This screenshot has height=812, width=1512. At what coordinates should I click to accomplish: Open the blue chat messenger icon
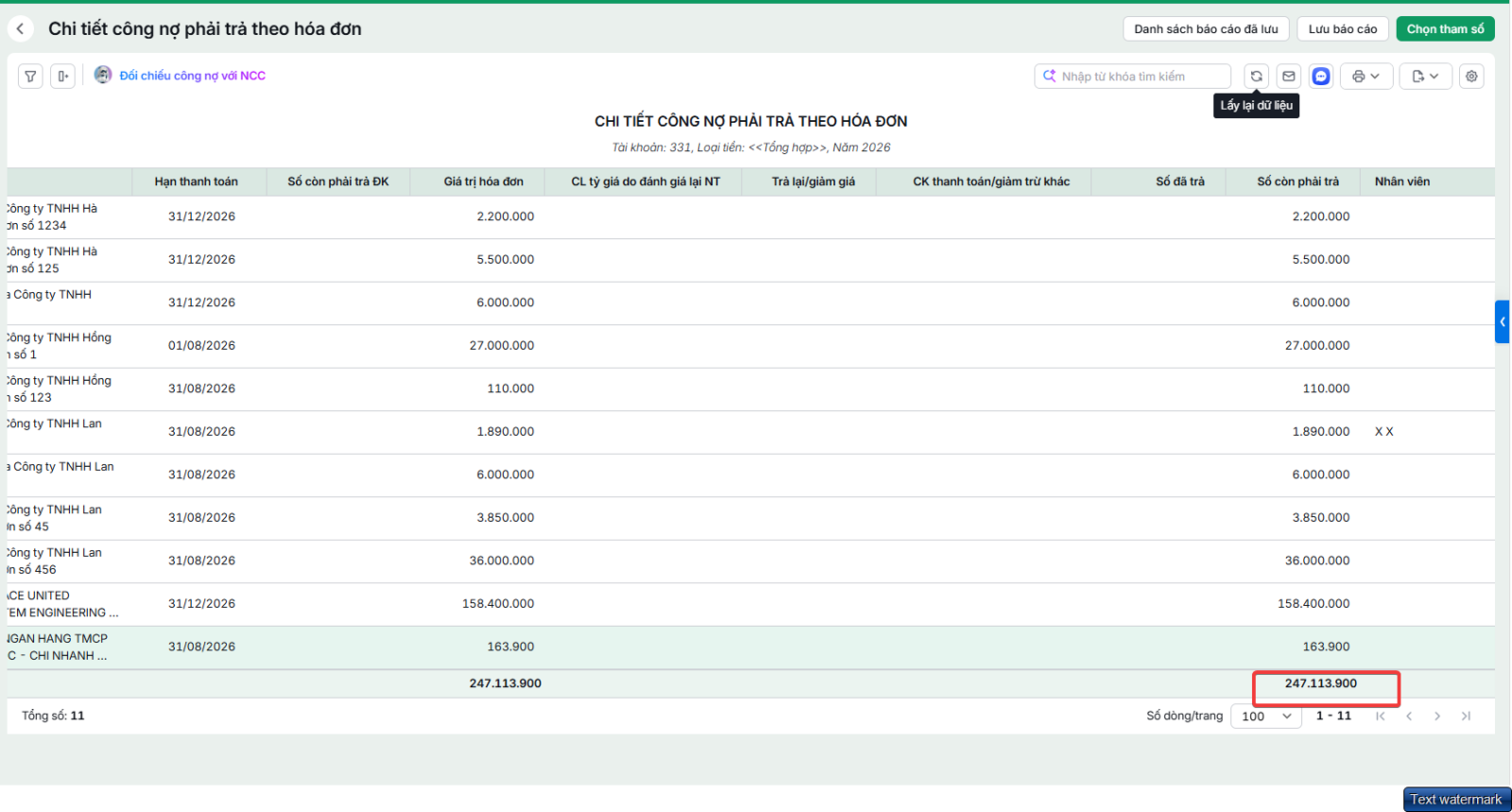tap(1321, 77)
